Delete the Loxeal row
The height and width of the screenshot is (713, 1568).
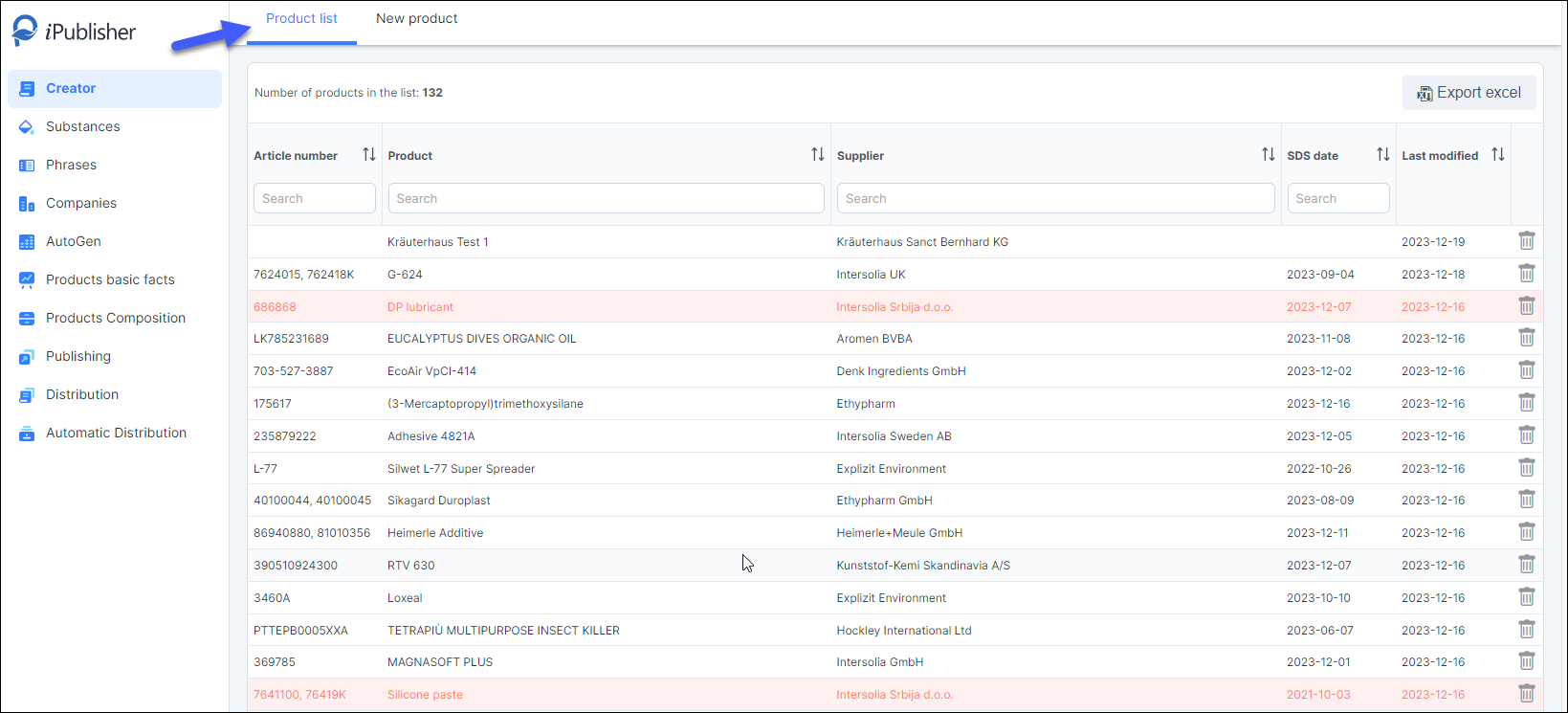click(x=1526, y=597)
